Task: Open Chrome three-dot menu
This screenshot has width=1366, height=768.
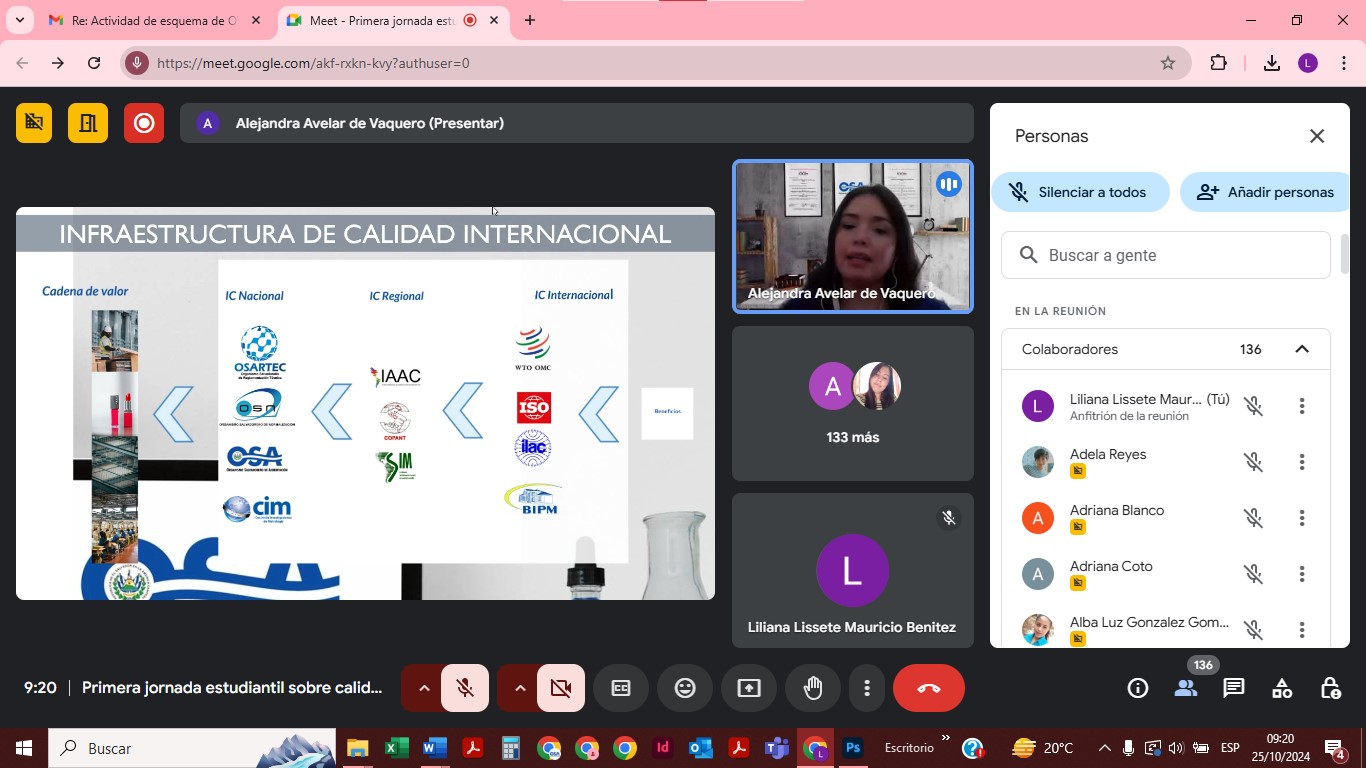Action: pyautogui.click(x=1342, y=63)
